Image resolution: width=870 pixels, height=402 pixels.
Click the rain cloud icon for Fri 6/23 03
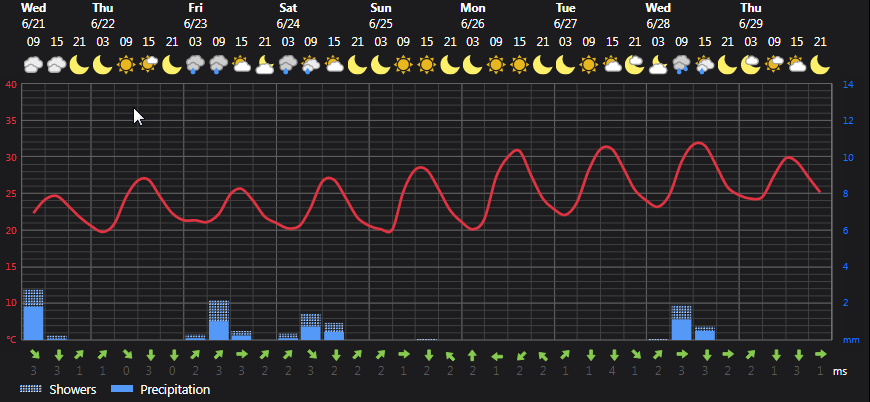[195, 65]
